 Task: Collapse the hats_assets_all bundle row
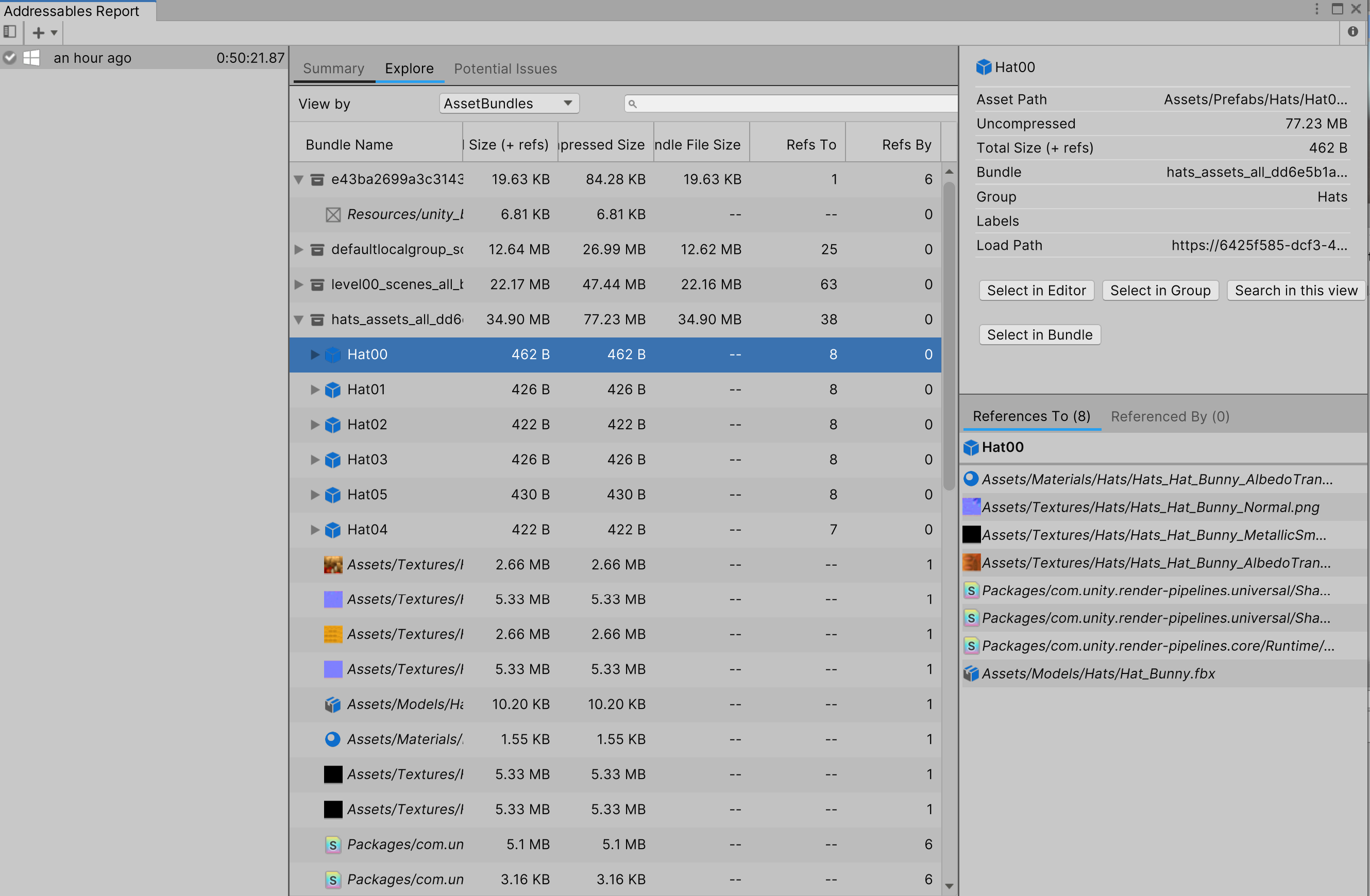pos(298,319)
